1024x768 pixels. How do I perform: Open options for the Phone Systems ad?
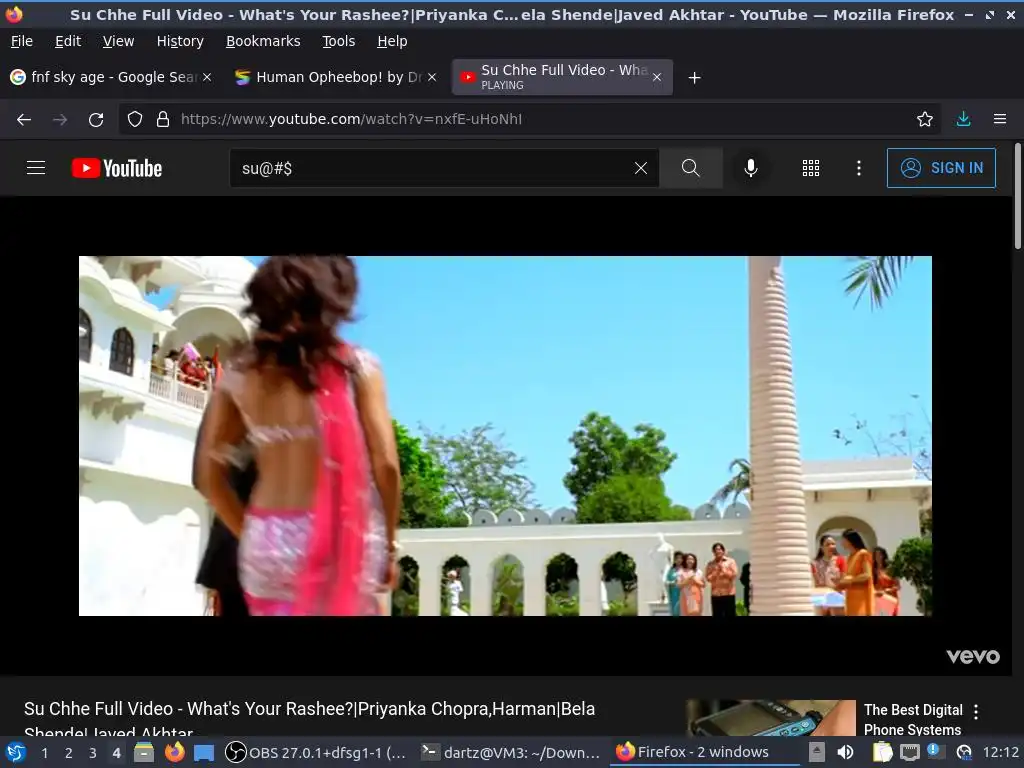pos(976,711)
